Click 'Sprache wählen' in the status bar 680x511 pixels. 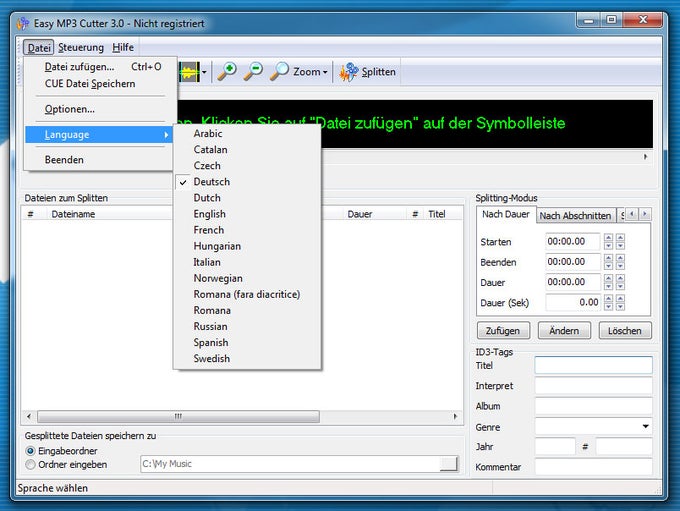(x=52, y=488)
